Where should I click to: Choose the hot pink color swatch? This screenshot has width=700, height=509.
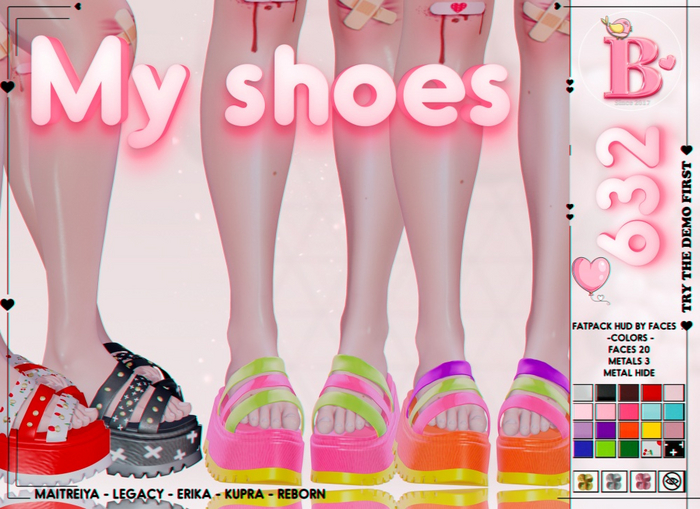pyautogui.click(x=629, y=411)
